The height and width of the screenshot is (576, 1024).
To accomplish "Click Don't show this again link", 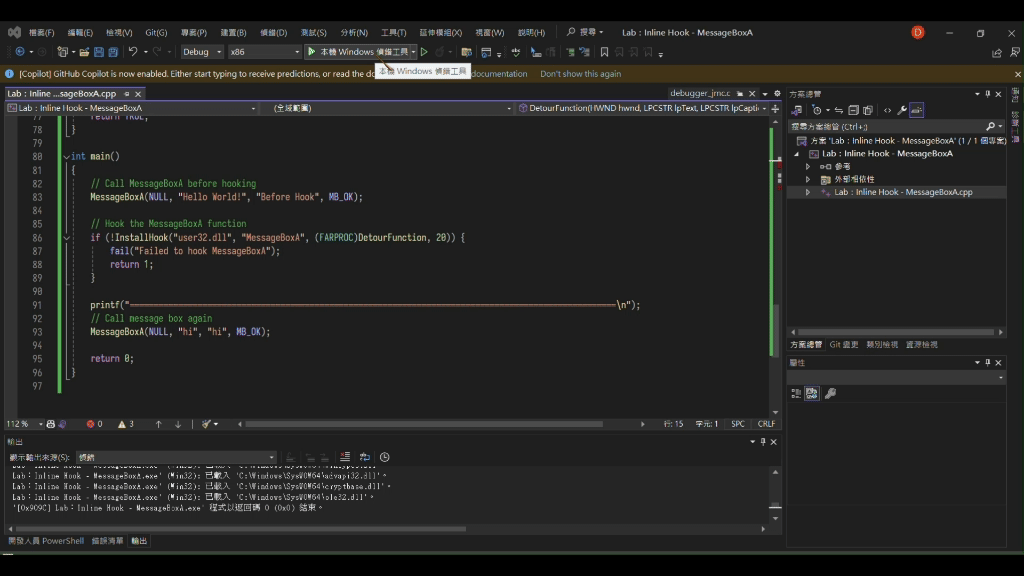I will (x=580, y=74).
